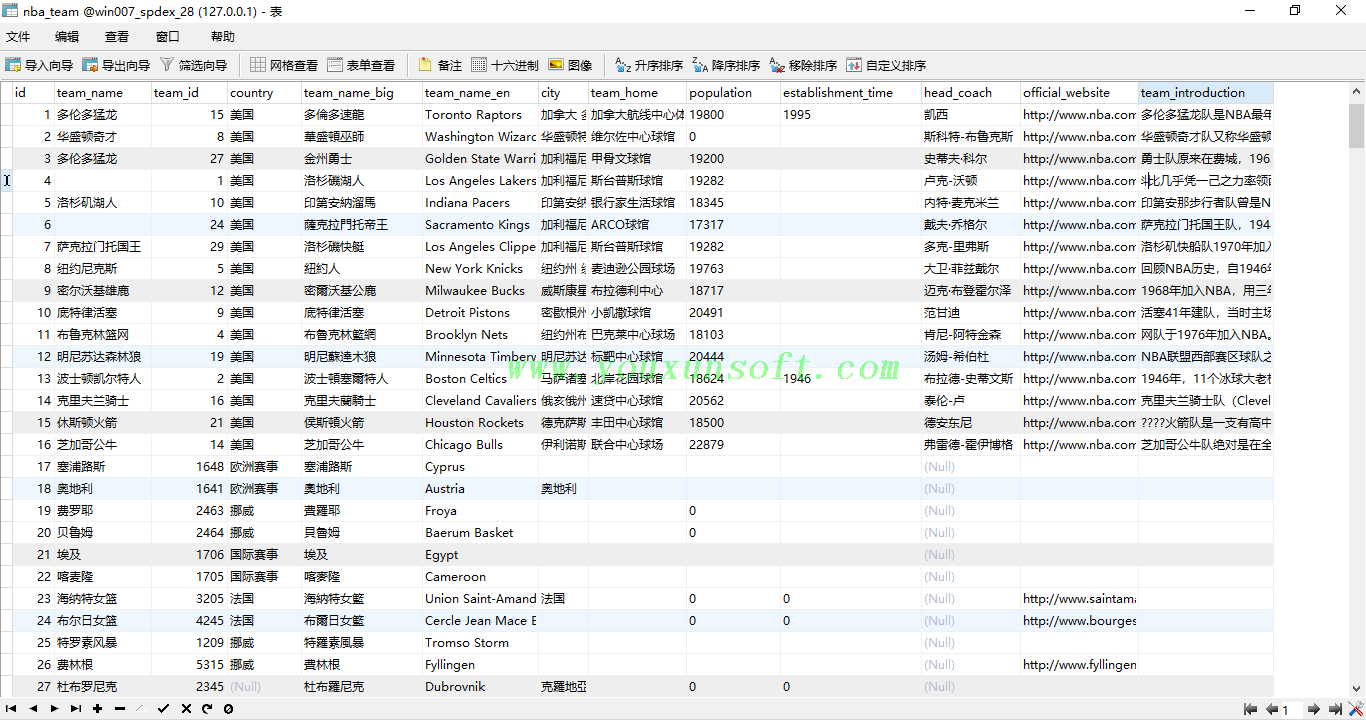Go to the first record
The width and height of the screenshot is (1366, 720).
coord(12,709)
